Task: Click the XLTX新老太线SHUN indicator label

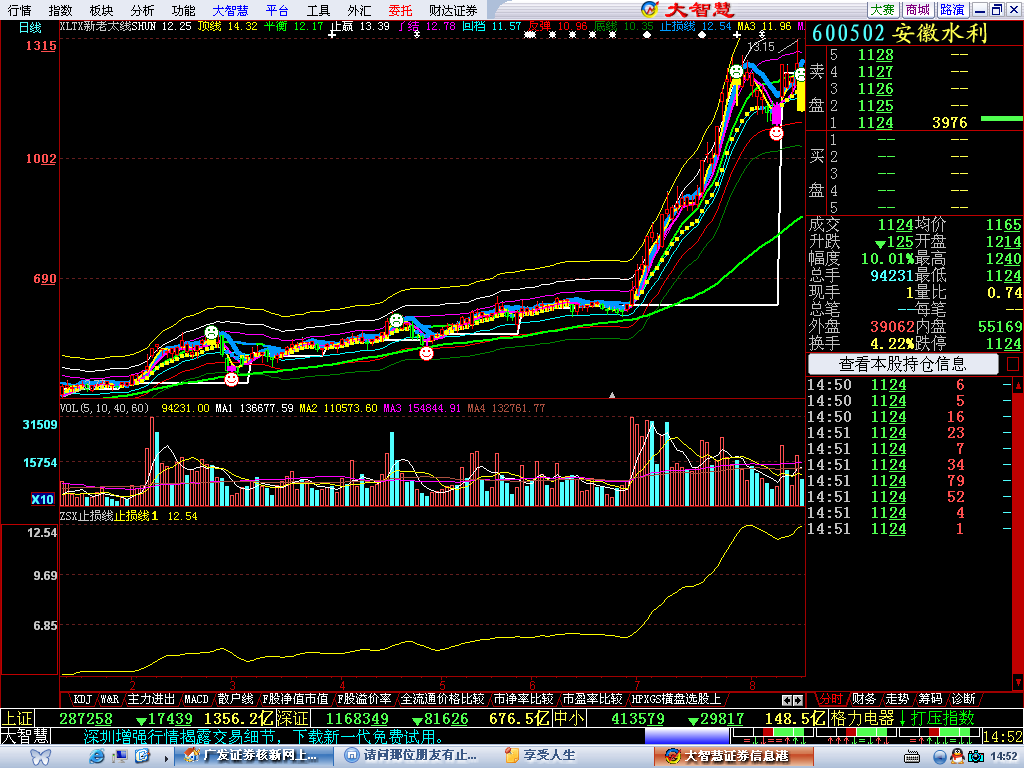Action: pos(108,26)
